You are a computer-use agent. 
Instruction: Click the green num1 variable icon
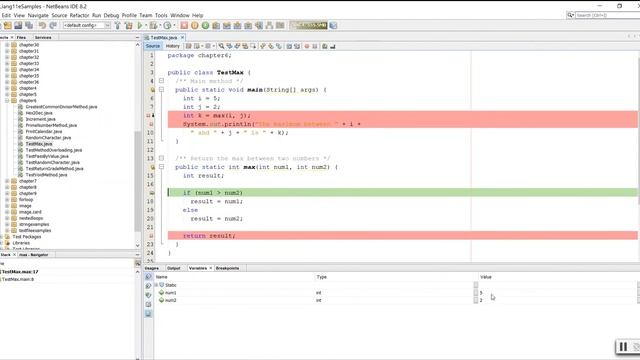tap(161, 293)
